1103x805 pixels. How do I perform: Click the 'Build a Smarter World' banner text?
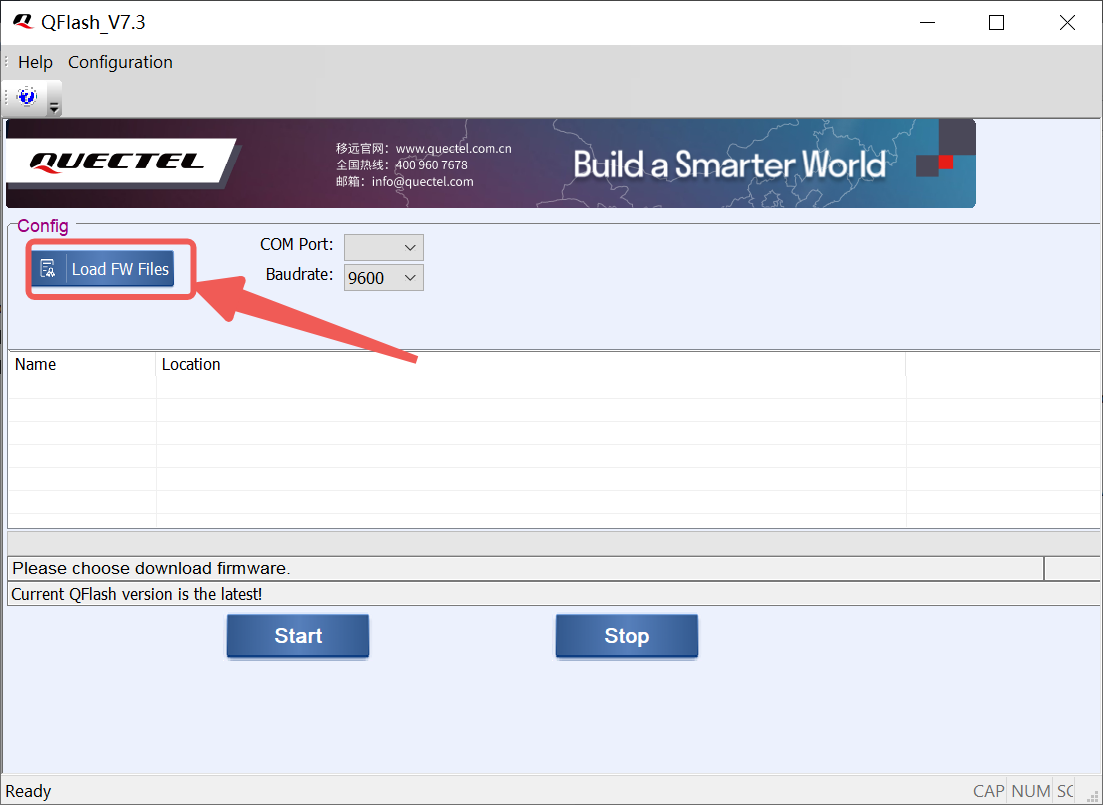pos(730,164)
